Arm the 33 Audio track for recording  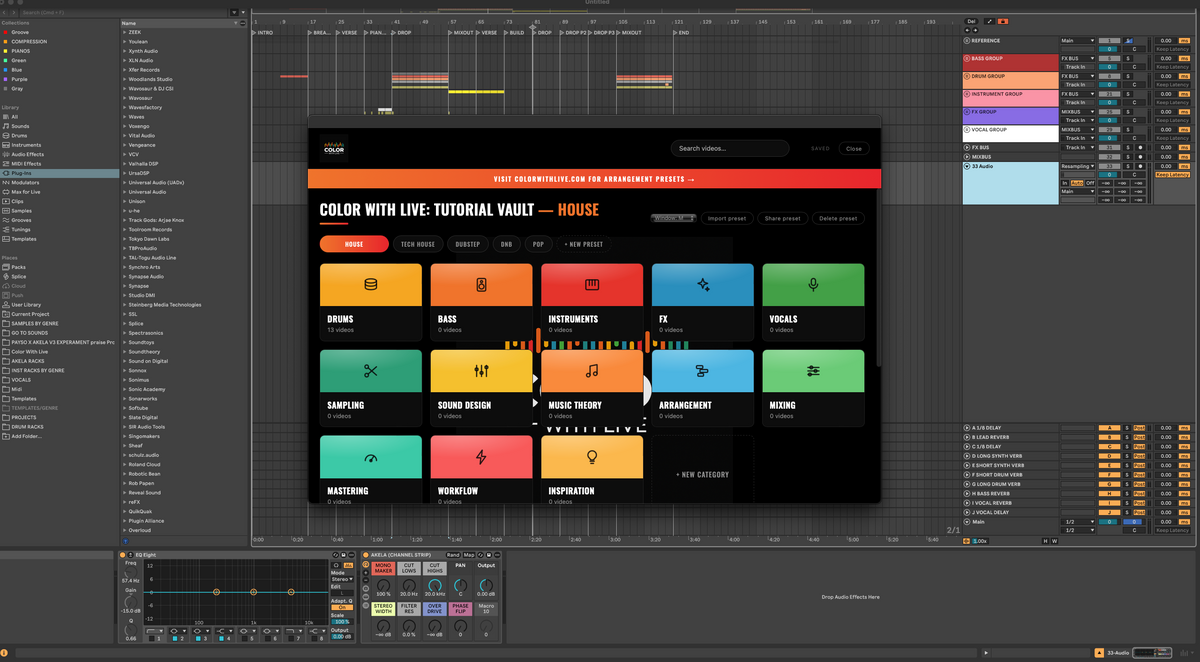pos(1140,166)
